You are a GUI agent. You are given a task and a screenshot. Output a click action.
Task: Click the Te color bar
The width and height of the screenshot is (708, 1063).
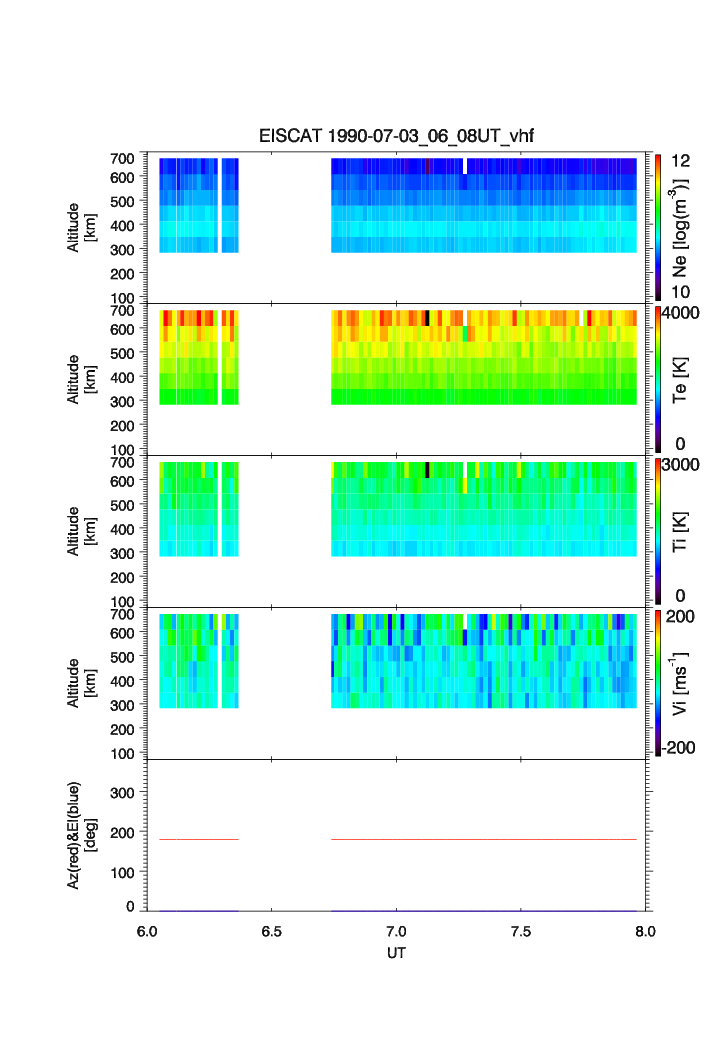658,379
